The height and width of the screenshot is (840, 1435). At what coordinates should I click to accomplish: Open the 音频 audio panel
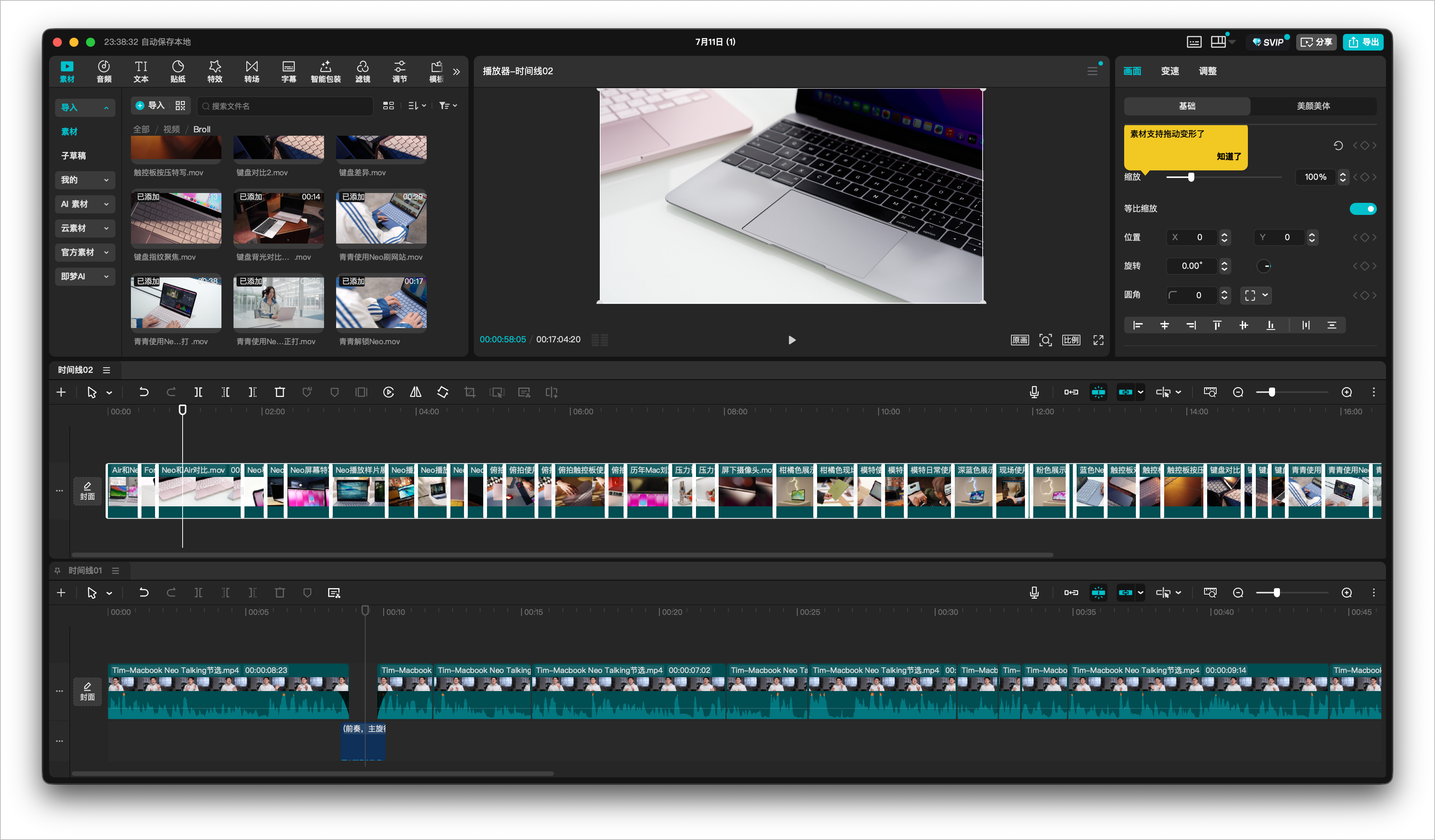(104, 72)
